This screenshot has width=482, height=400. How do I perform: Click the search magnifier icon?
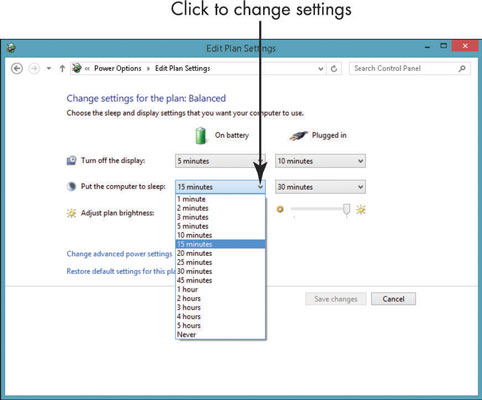coord(462,68)
